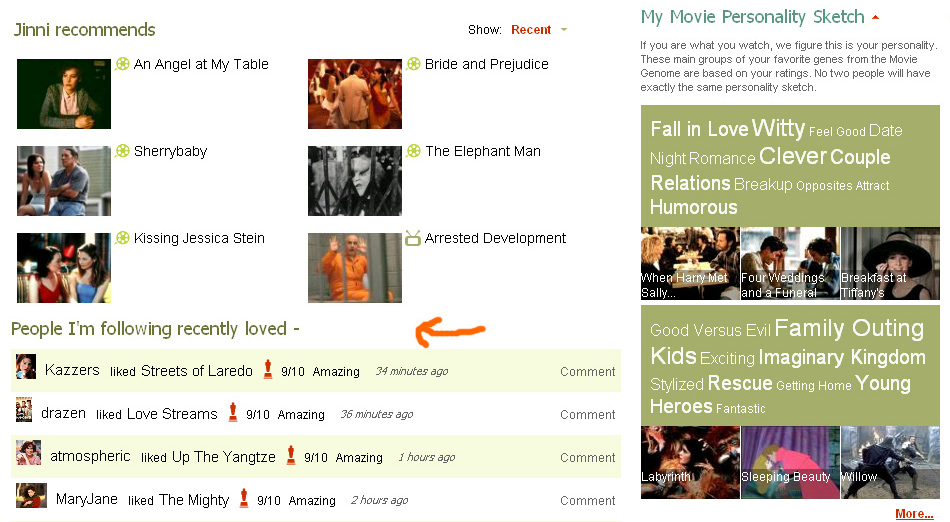Select the Witty genre tag

(778, 128)
